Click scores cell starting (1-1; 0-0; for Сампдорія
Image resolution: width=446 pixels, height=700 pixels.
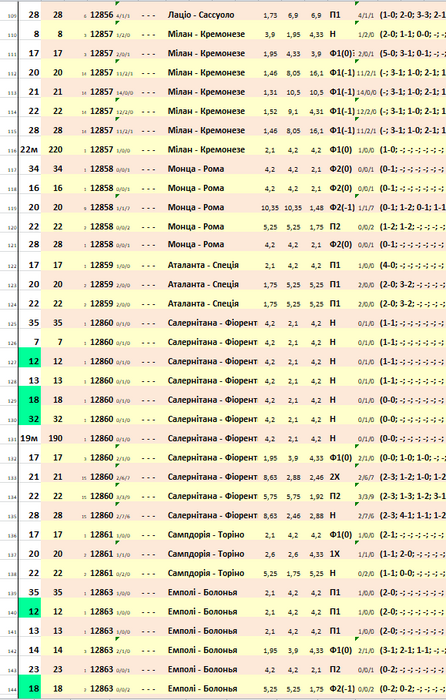pyautogui.click(x=412, y=573)
